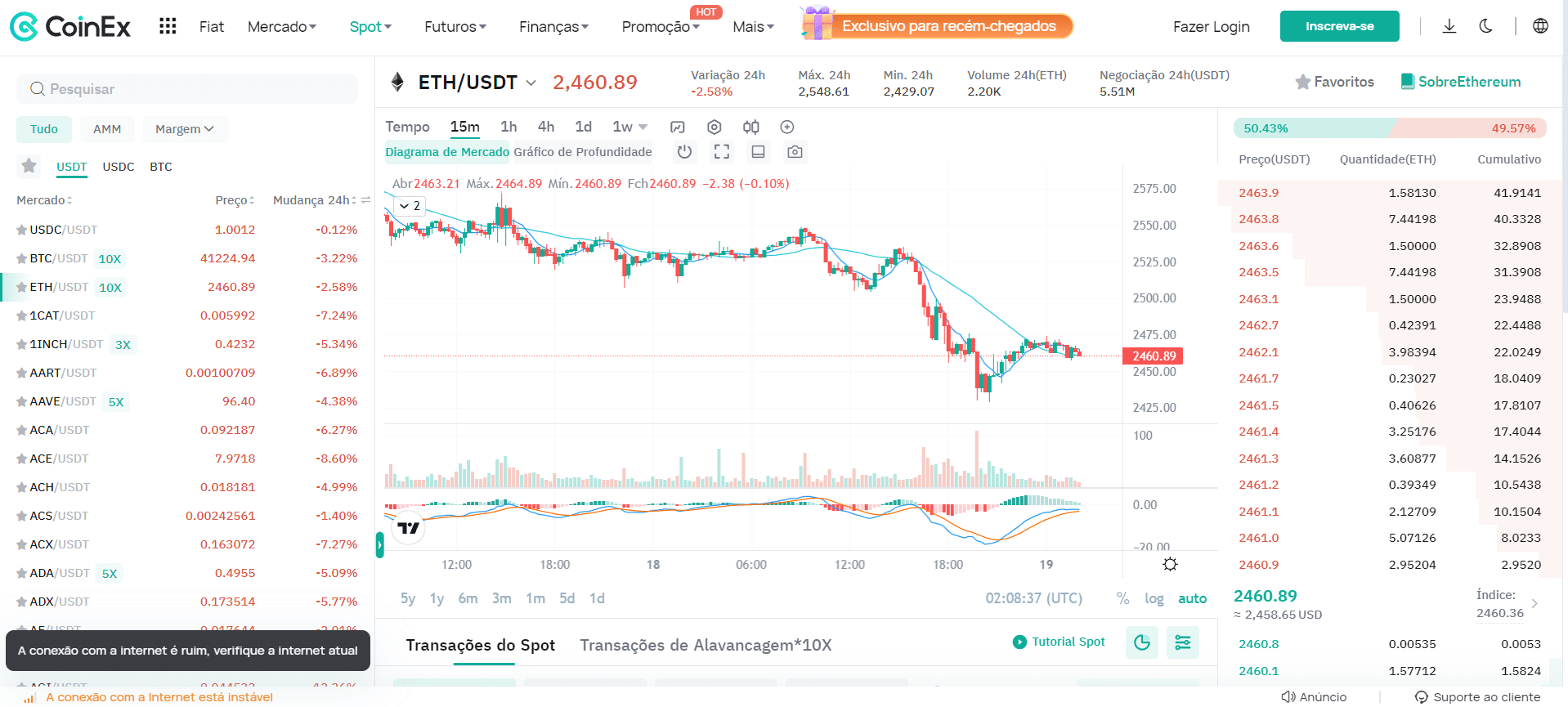Open the pie chart icon in Spot transactions

1142,642
